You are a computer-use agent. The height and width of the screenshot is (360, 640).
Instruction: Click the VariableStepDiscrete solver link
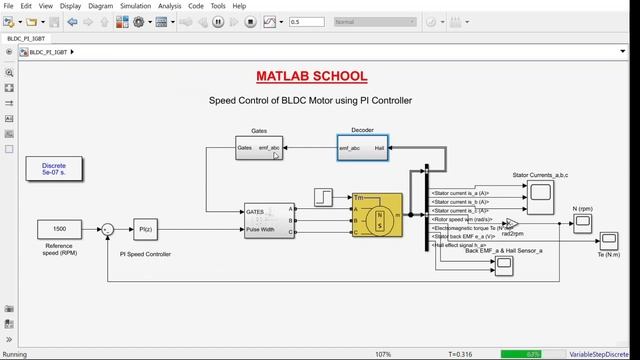(599, 354)
